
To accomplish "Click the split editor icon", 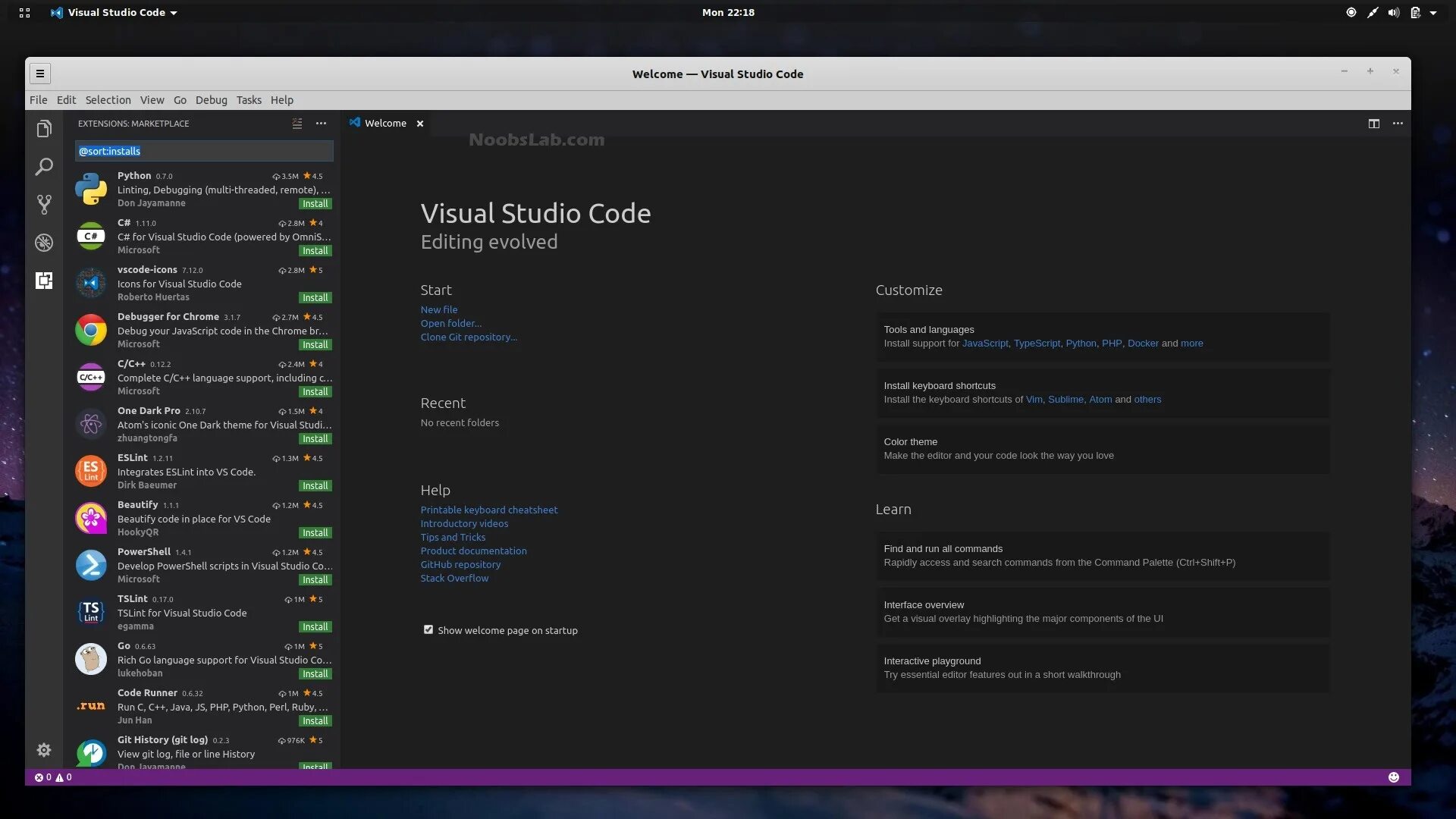I will pyautogui.click(x=1373, y=124).
